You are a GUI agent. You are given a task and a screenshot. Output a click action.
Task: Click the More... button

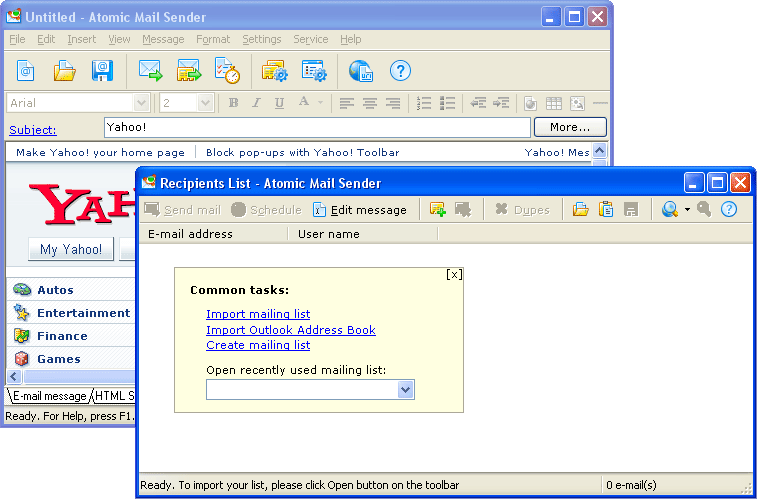point(570,127)
